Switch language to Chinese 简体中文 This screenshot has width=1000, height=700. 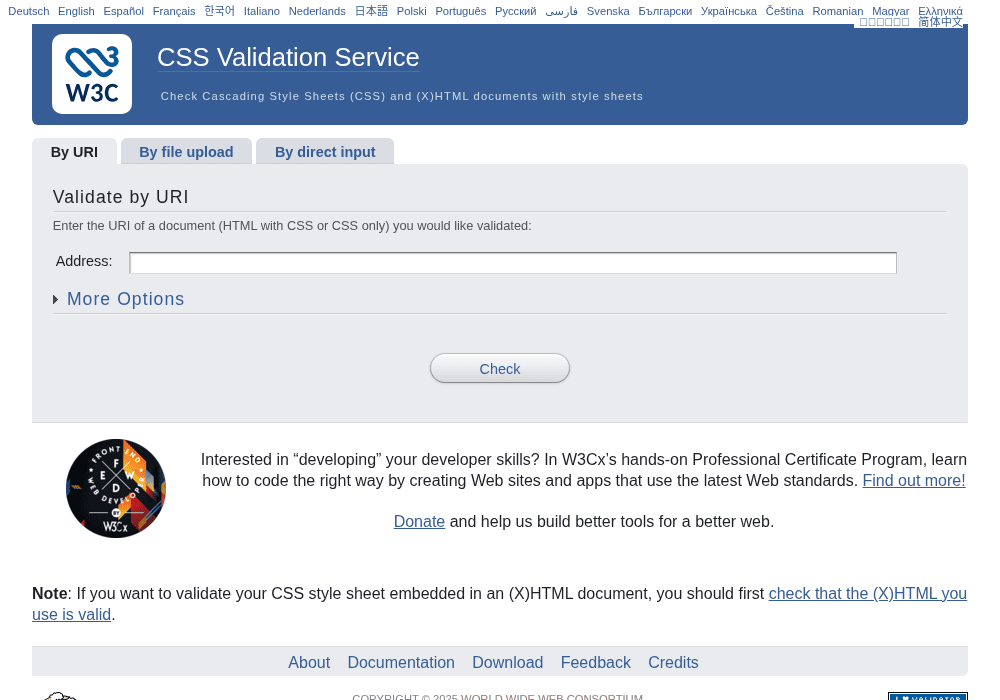click(x=940, y=22)
